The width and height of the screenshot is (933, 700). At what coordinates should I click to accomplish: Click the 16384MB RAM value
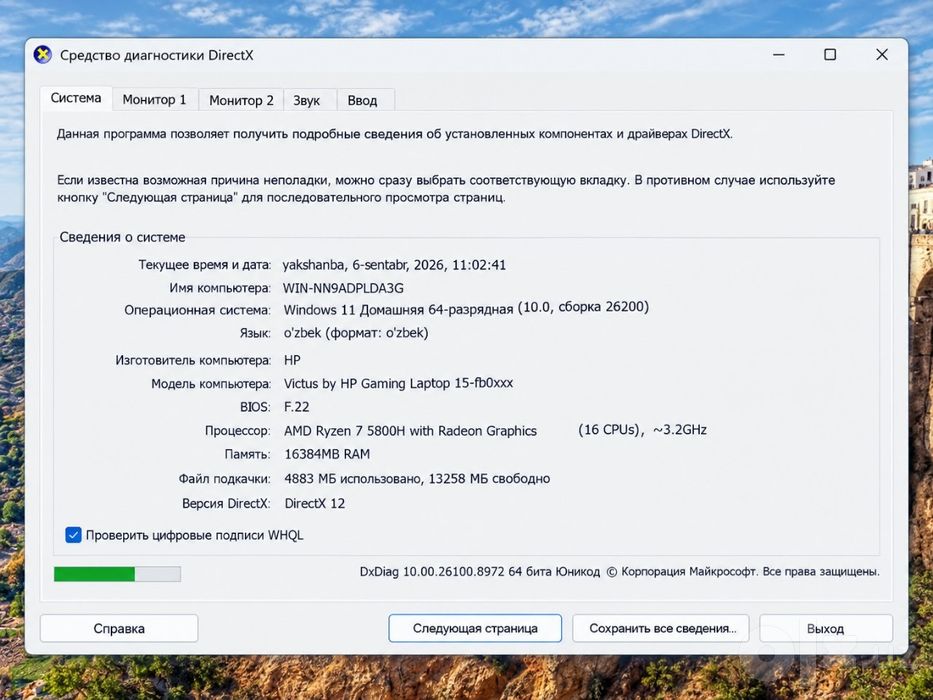[x=327, y=454]
